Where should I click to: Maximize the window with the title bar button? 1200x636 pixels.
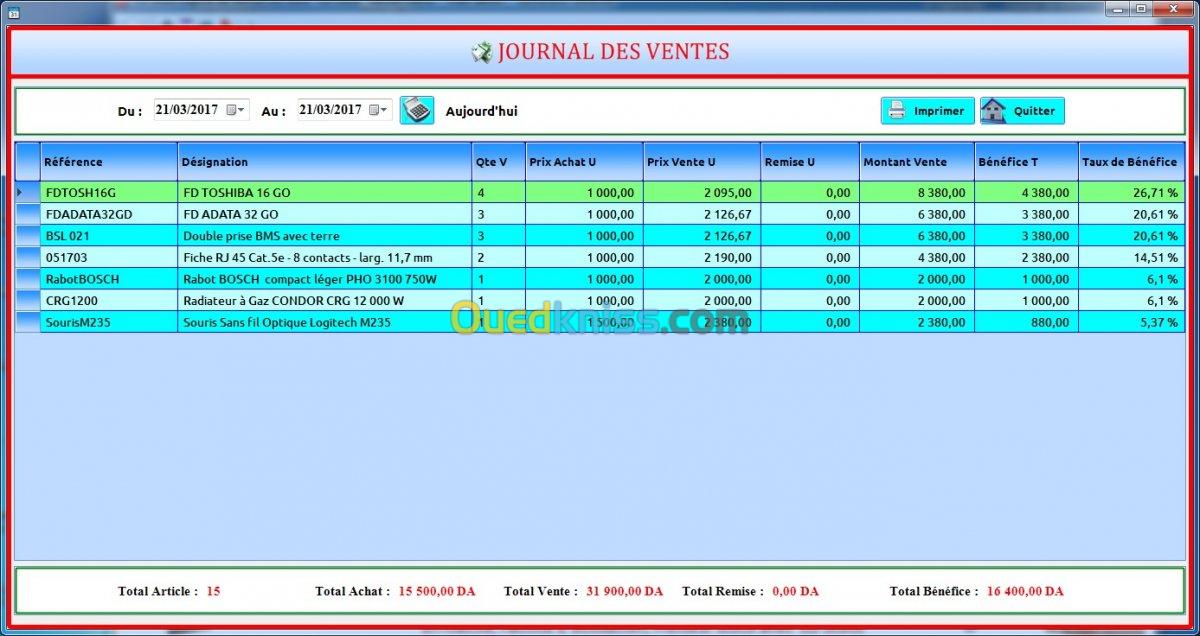pos(1141,9)
